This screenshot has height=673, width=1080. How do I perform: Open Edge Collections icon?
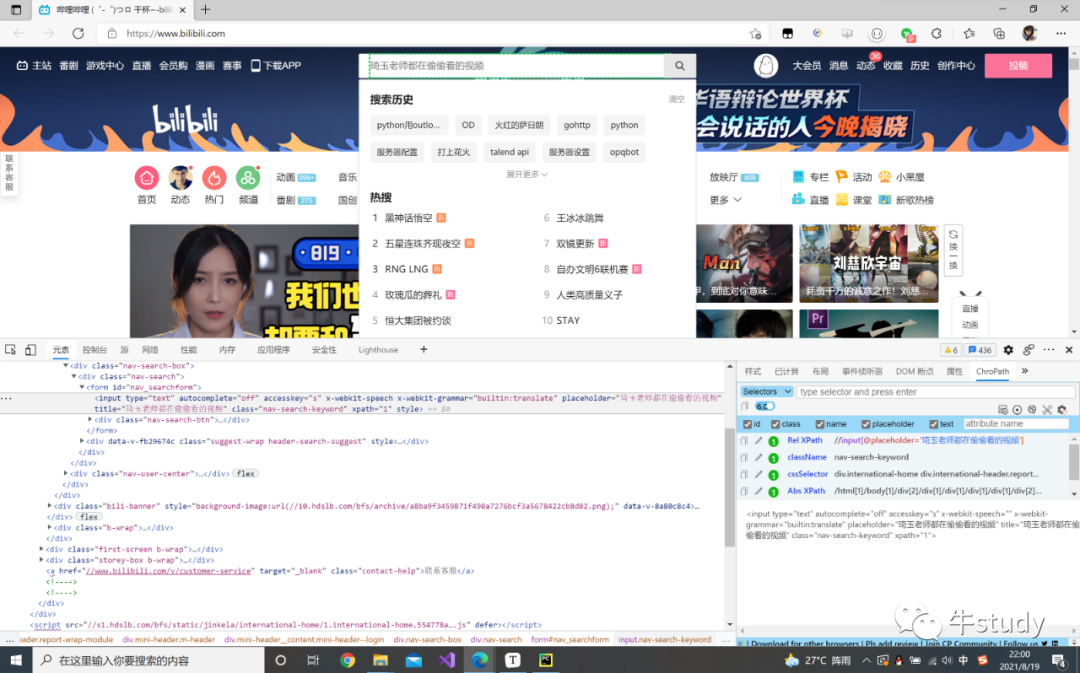click(x=999, y=33)
